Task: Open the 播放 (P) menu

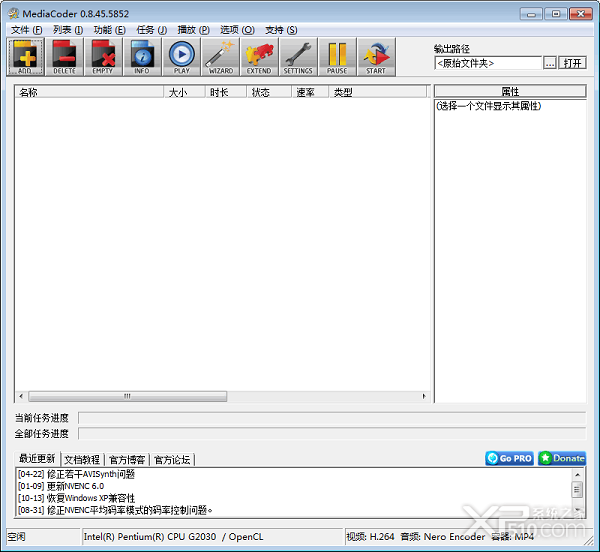Action: coord(193,30)
